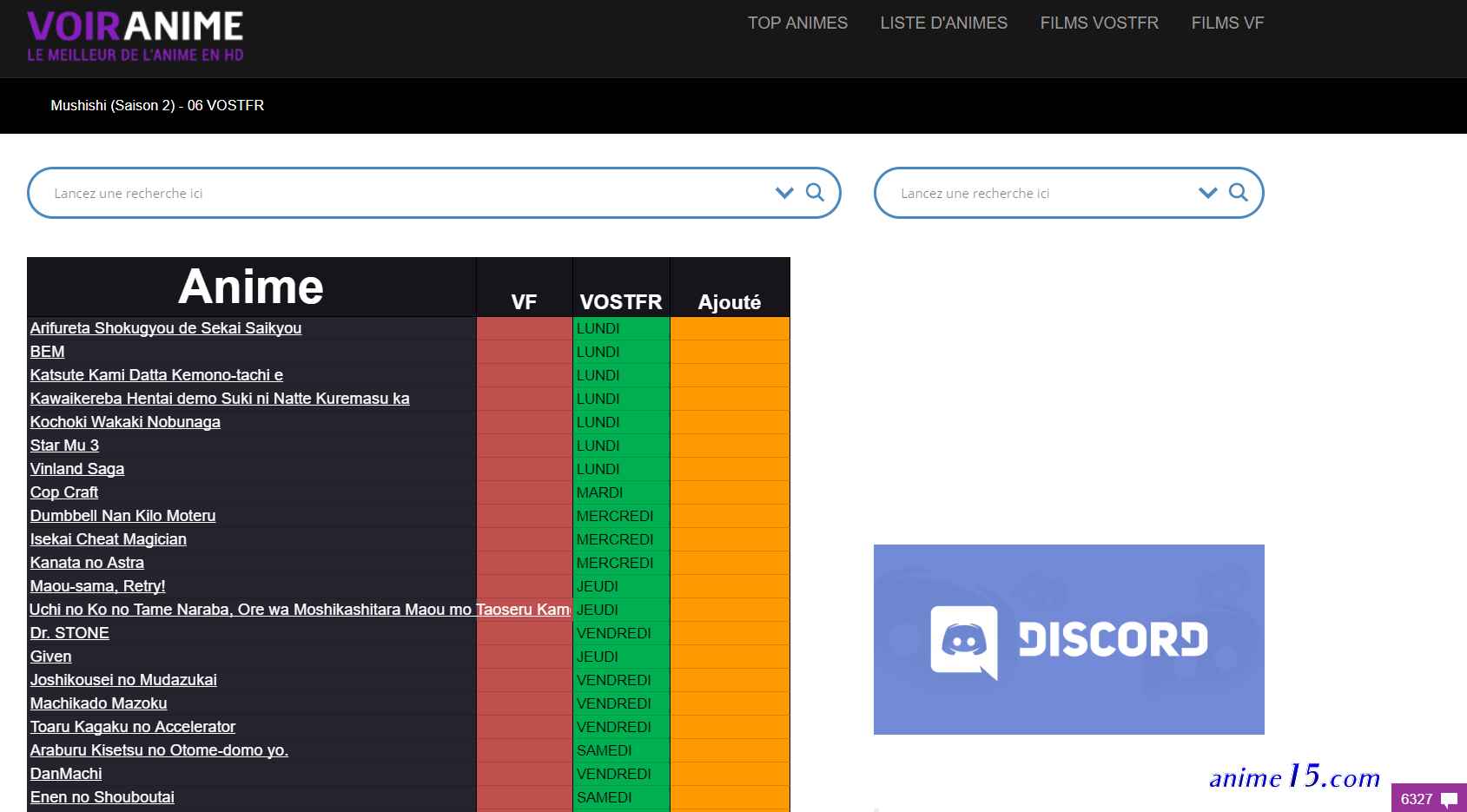The width and height of the screenshot is (1467, 812).
Task: Expand left search bar dropdown chevron
Action: (x=784, y=193)
